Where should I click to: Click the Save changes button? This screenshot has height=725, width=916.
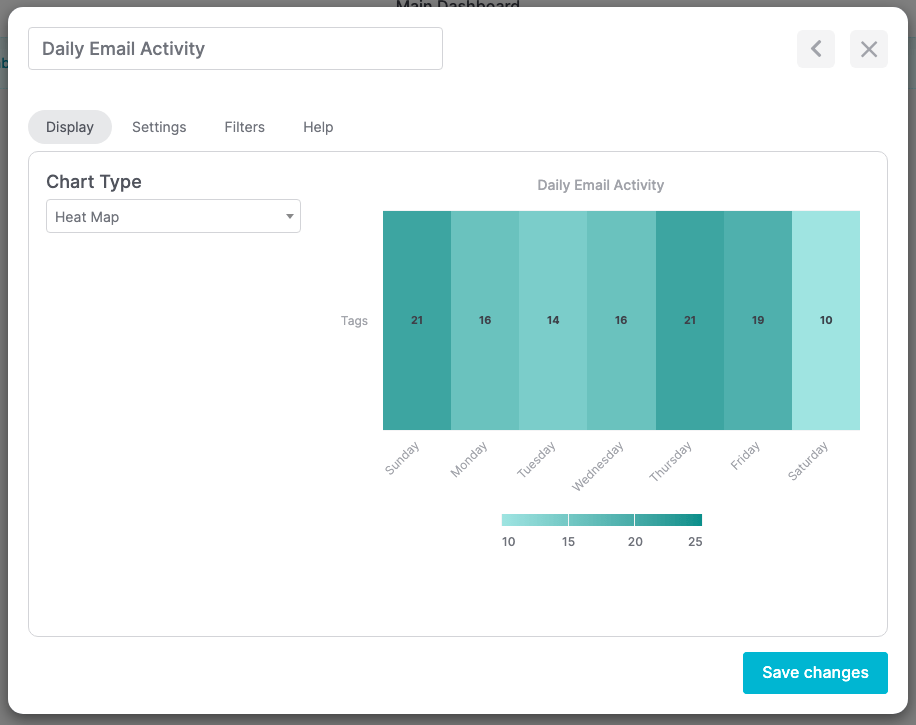[x=815, y=672]
